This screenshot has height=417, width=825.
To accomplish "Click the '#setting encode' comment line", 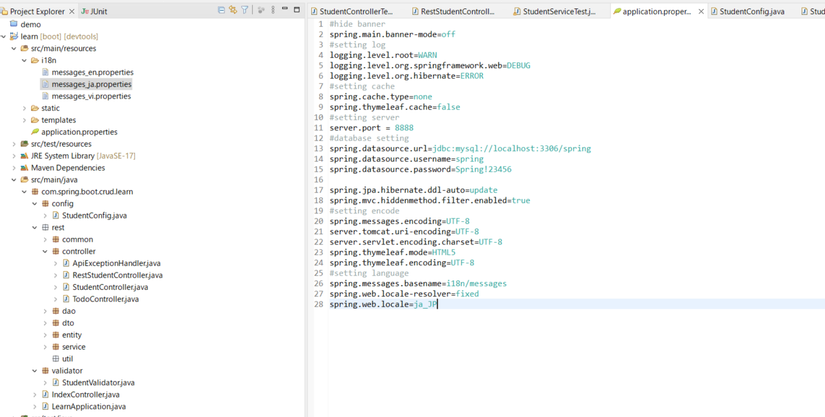I will 364,211.
